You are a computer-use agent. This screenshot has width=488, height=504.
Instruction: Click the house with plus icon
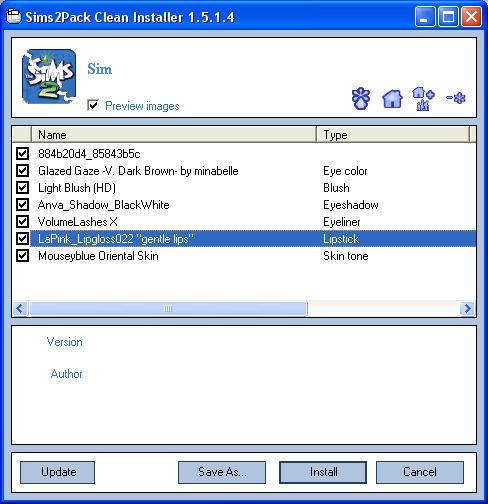tap(423, 98)
